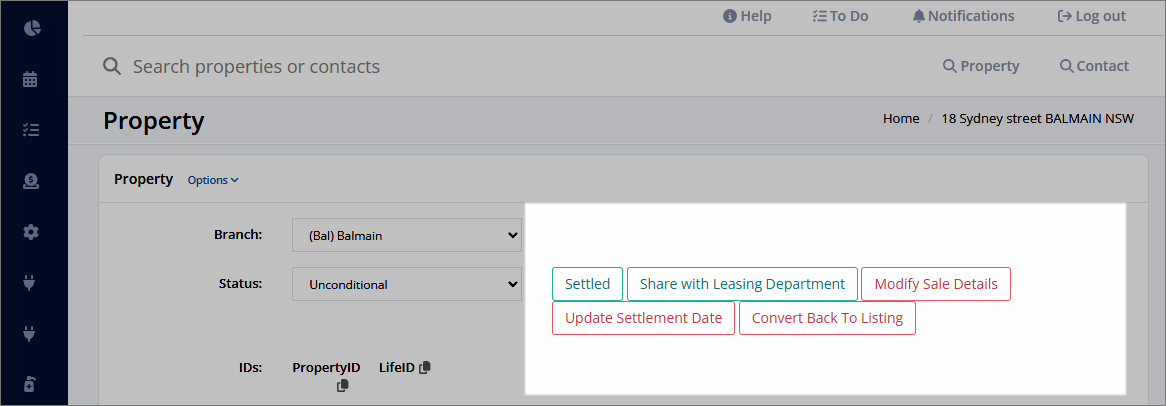Open the Help menu item
The width and height of the screenshot is (1166, 406).
click(747, 16)
